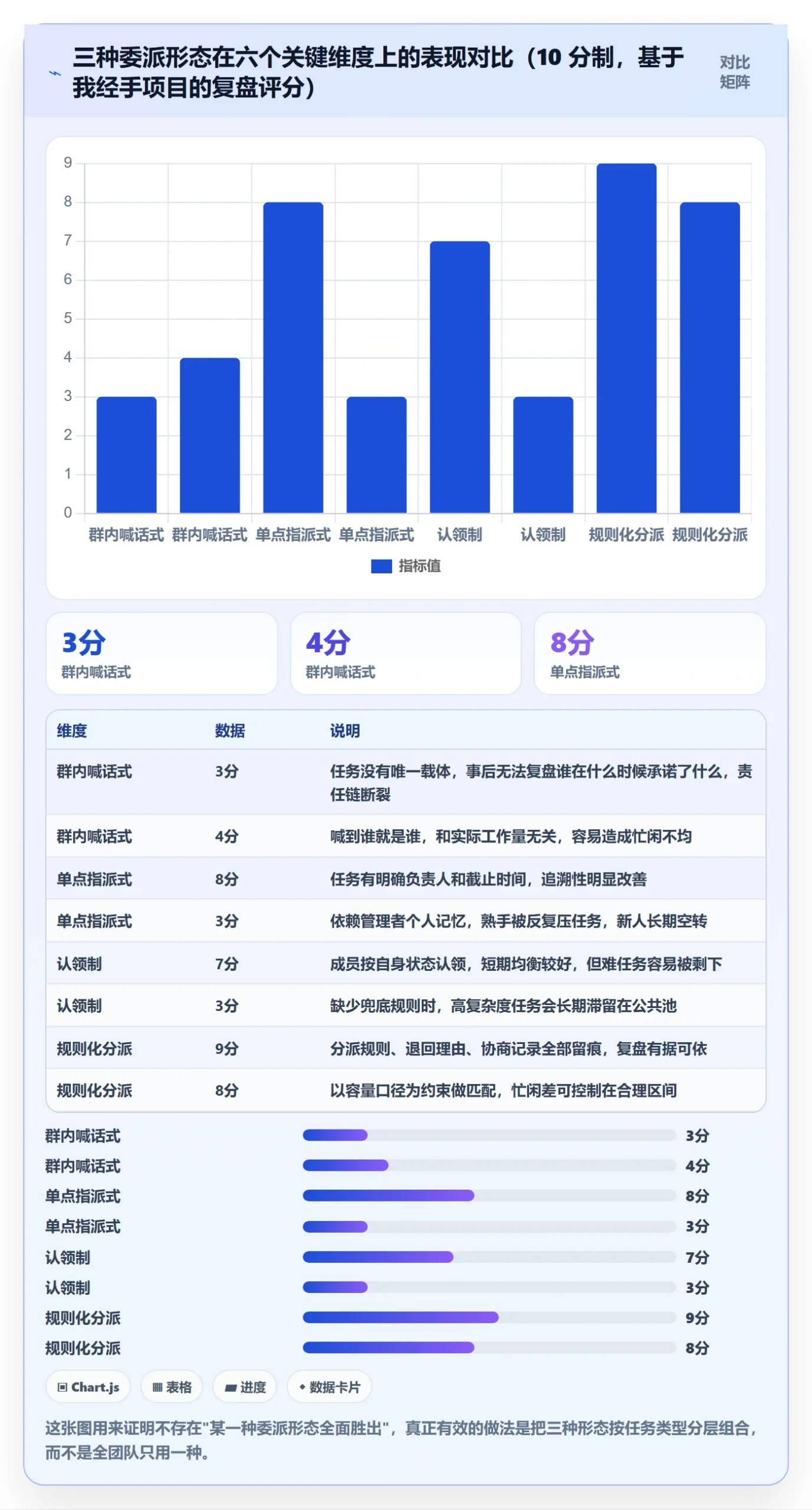Click the Chart.js tag chip

pyautogui.click(x=88, y=1387)
